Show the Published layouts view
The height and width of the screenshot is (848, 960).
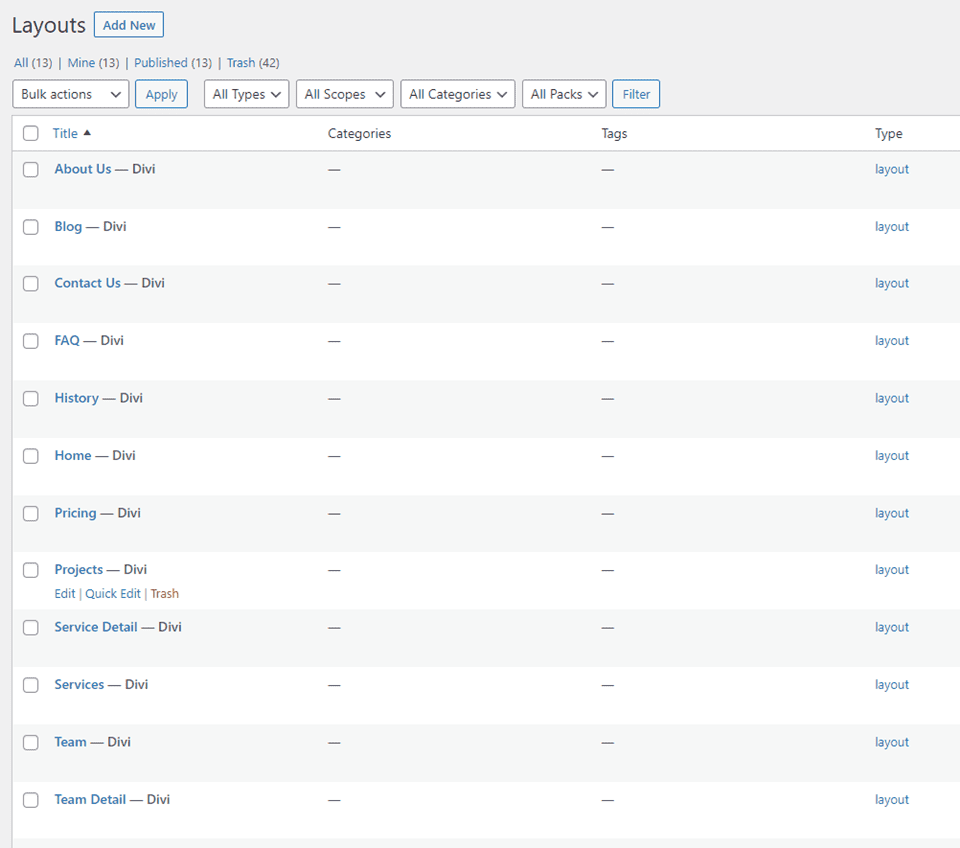pyautogui.click(x=160, y=63)
